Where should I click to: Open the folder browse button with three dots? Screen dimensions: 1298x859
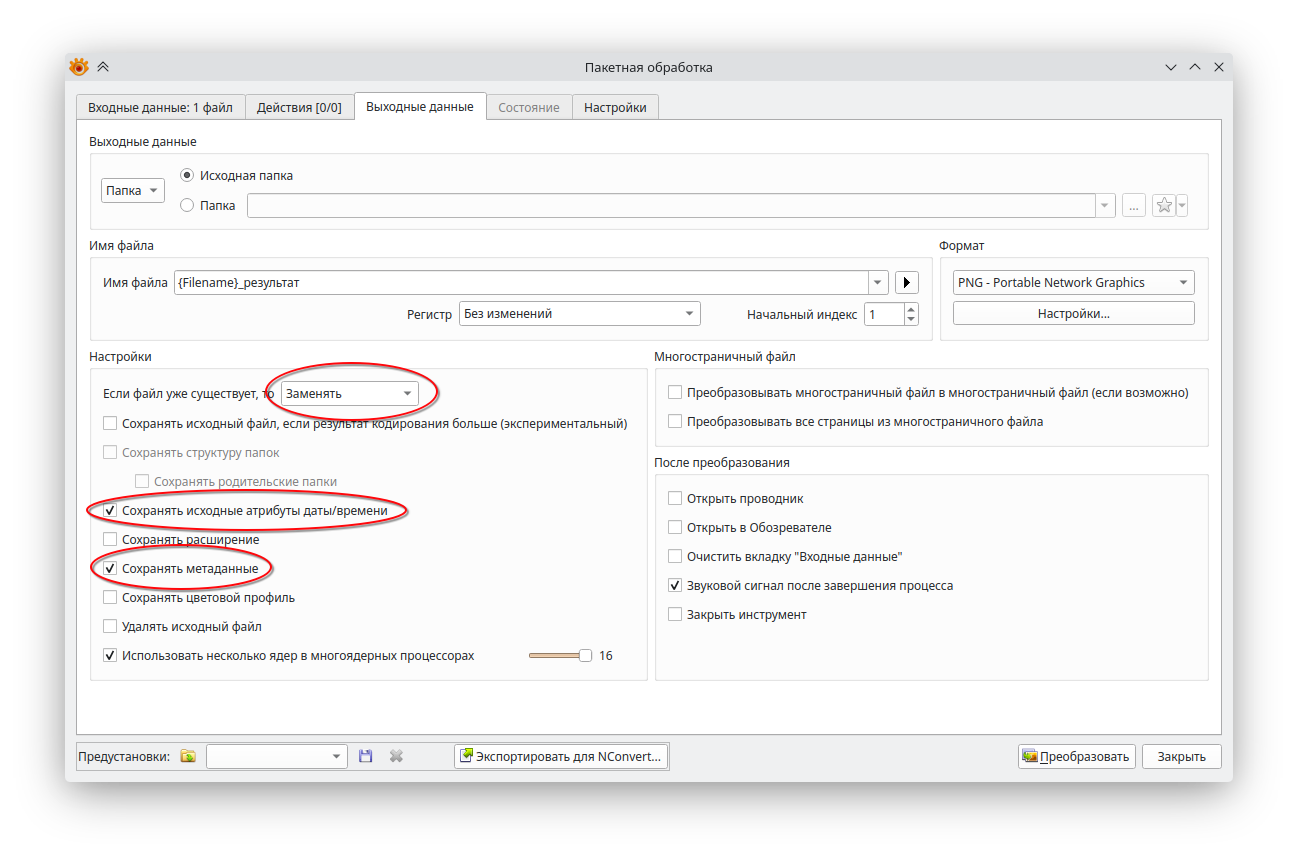point(1134,205)
